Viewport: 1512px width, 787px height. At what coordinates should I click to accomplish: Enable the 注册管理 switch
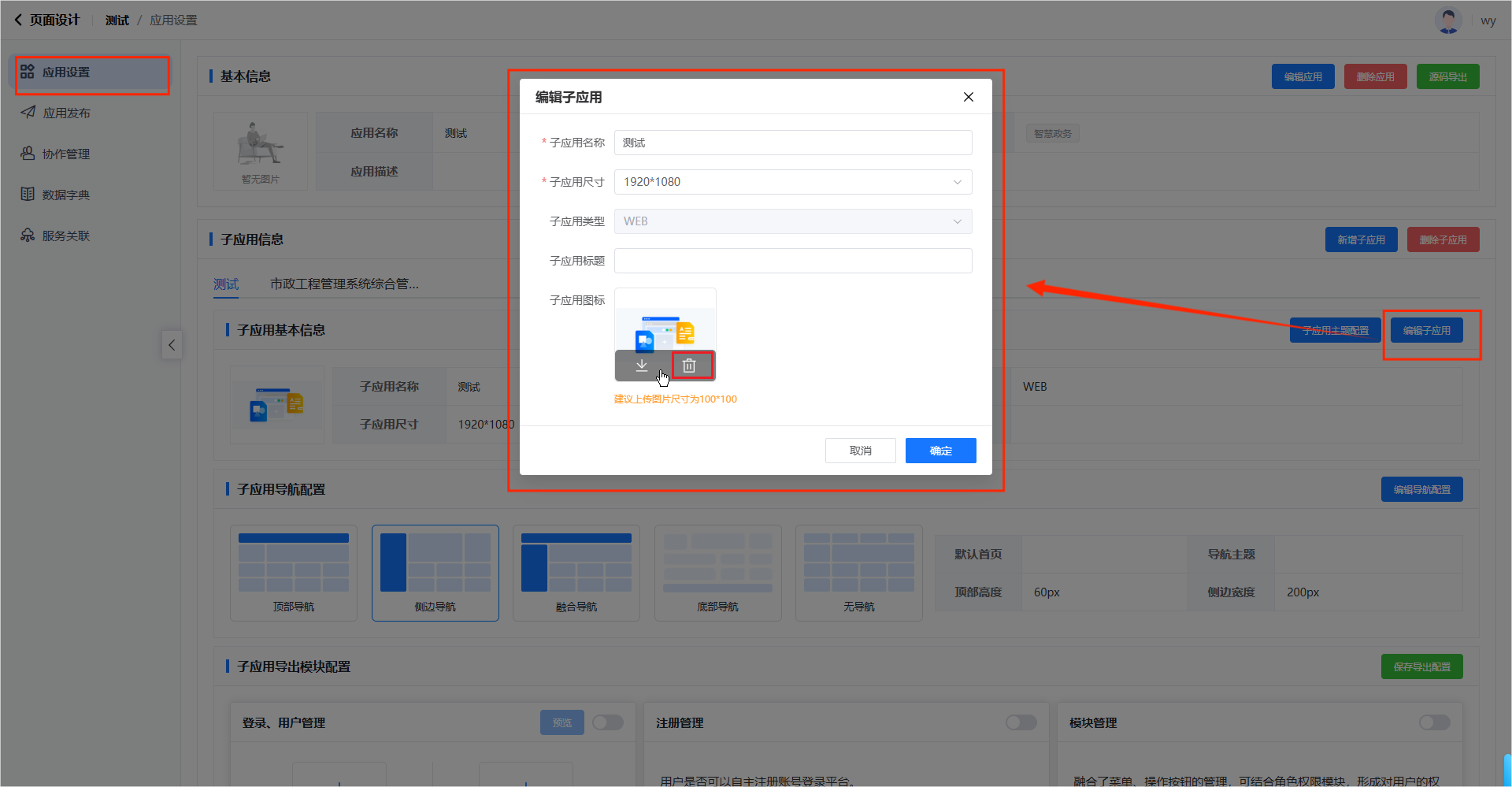[1021, 722]
